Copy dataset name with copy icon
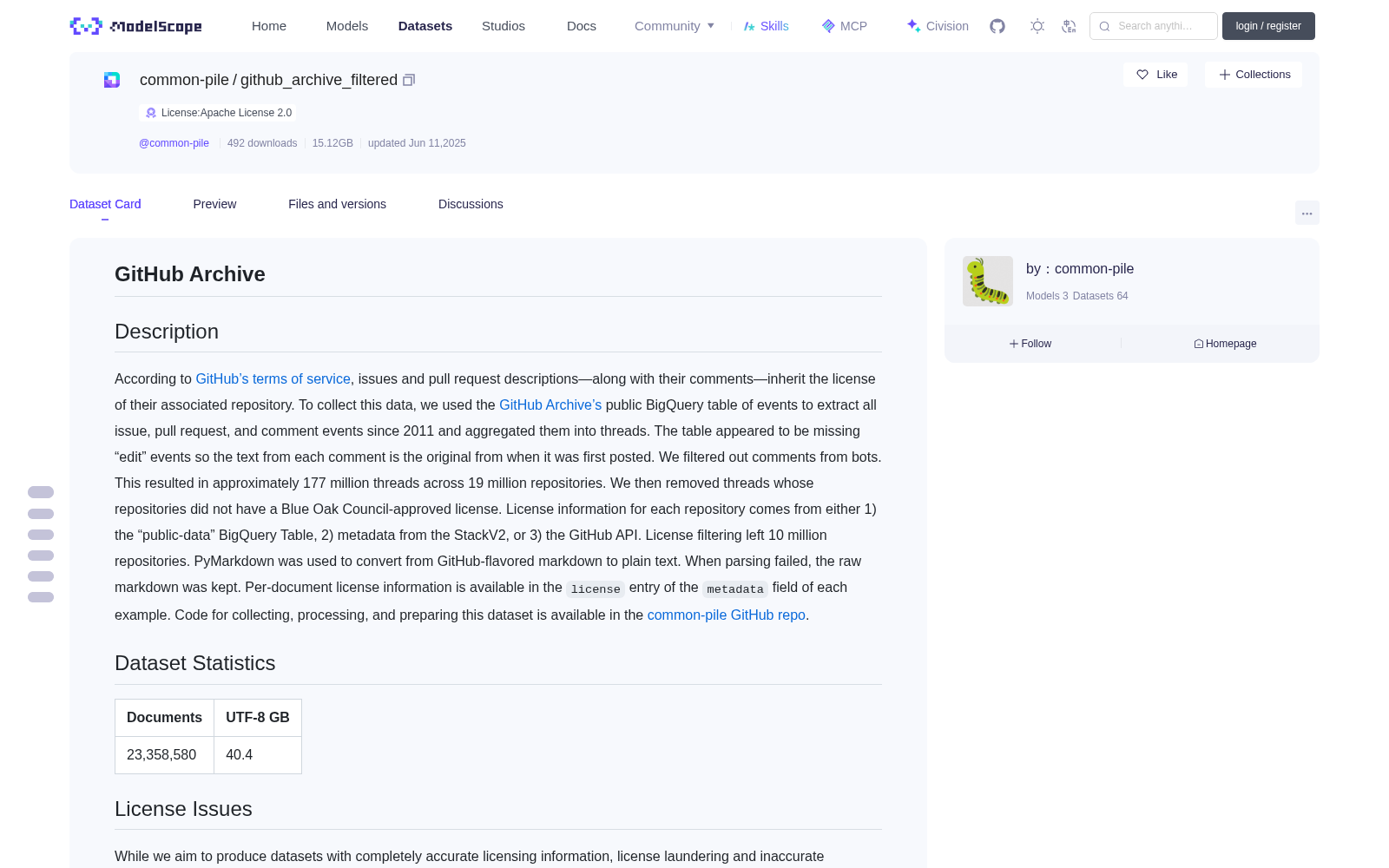Viewport: 1389px width, 868px height. coord(409,80)
